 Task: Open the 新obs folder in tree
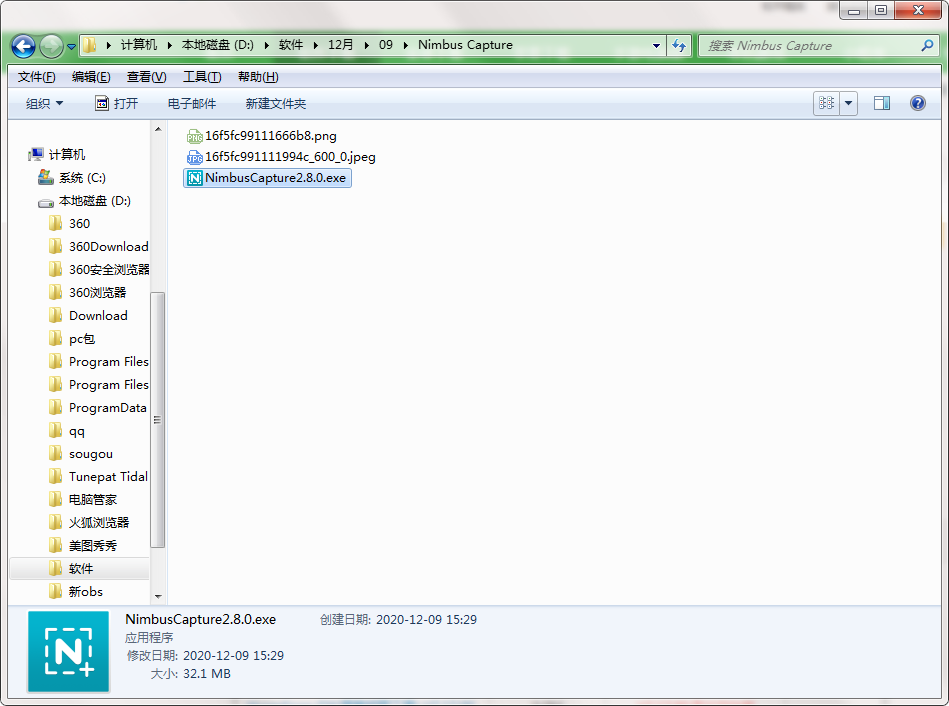click(x=76, y=592)
